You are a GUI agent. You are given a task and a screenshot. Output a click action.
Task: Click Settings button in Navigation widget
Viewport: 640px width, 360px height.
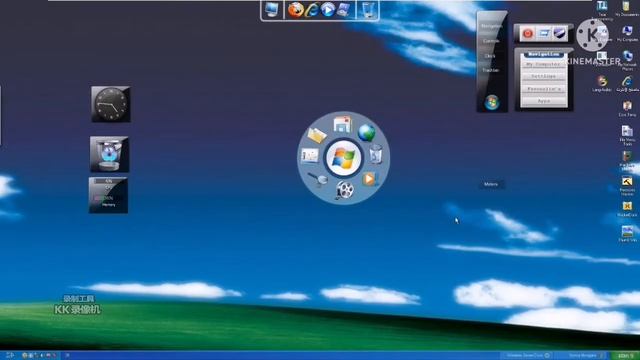543,76
